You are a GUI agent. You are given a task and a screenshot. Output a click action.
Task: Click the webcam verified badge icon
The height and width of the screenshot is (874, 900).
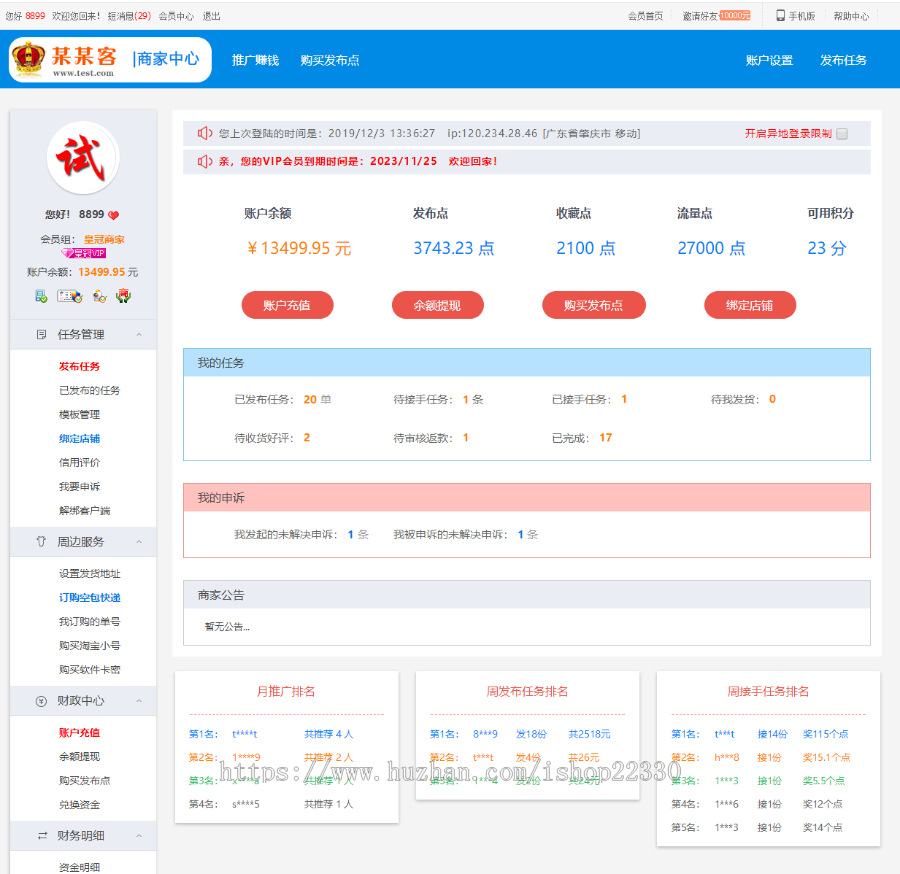[x=100, y=296]
